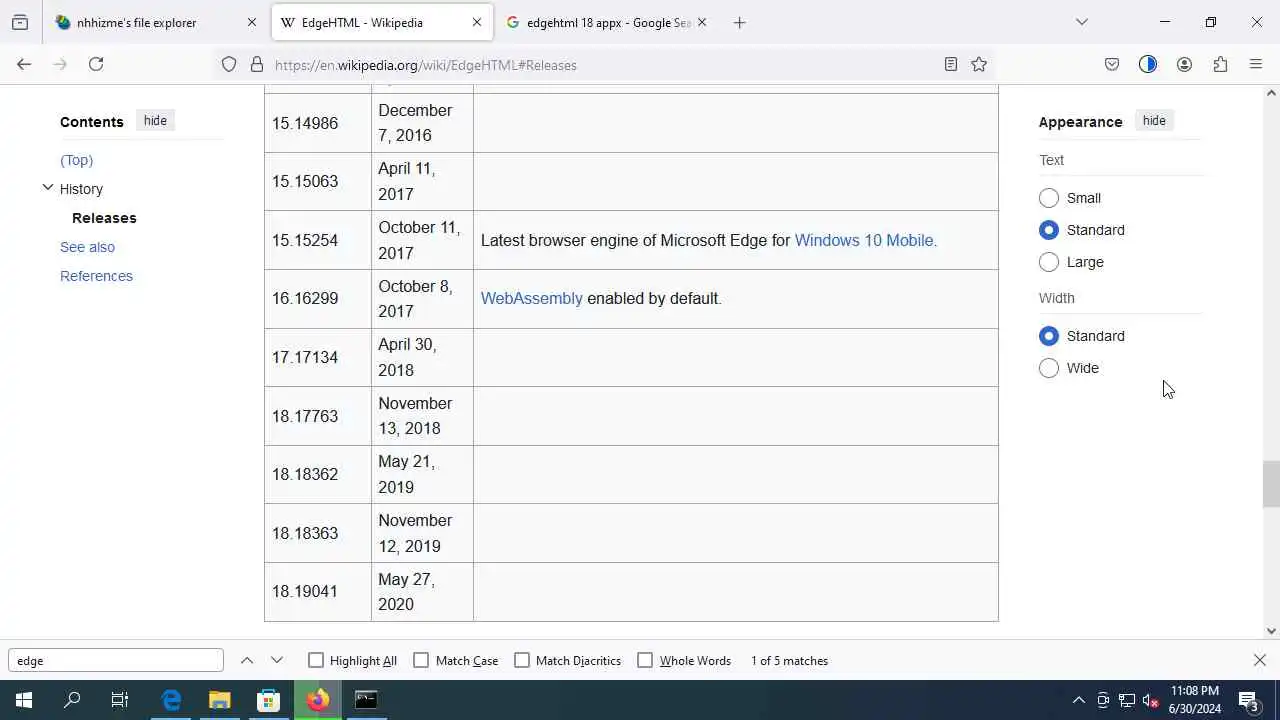Select the EdgeHTML - Wikipedia tab
This screenshot has height=720, width=1280.
point(382,22)
